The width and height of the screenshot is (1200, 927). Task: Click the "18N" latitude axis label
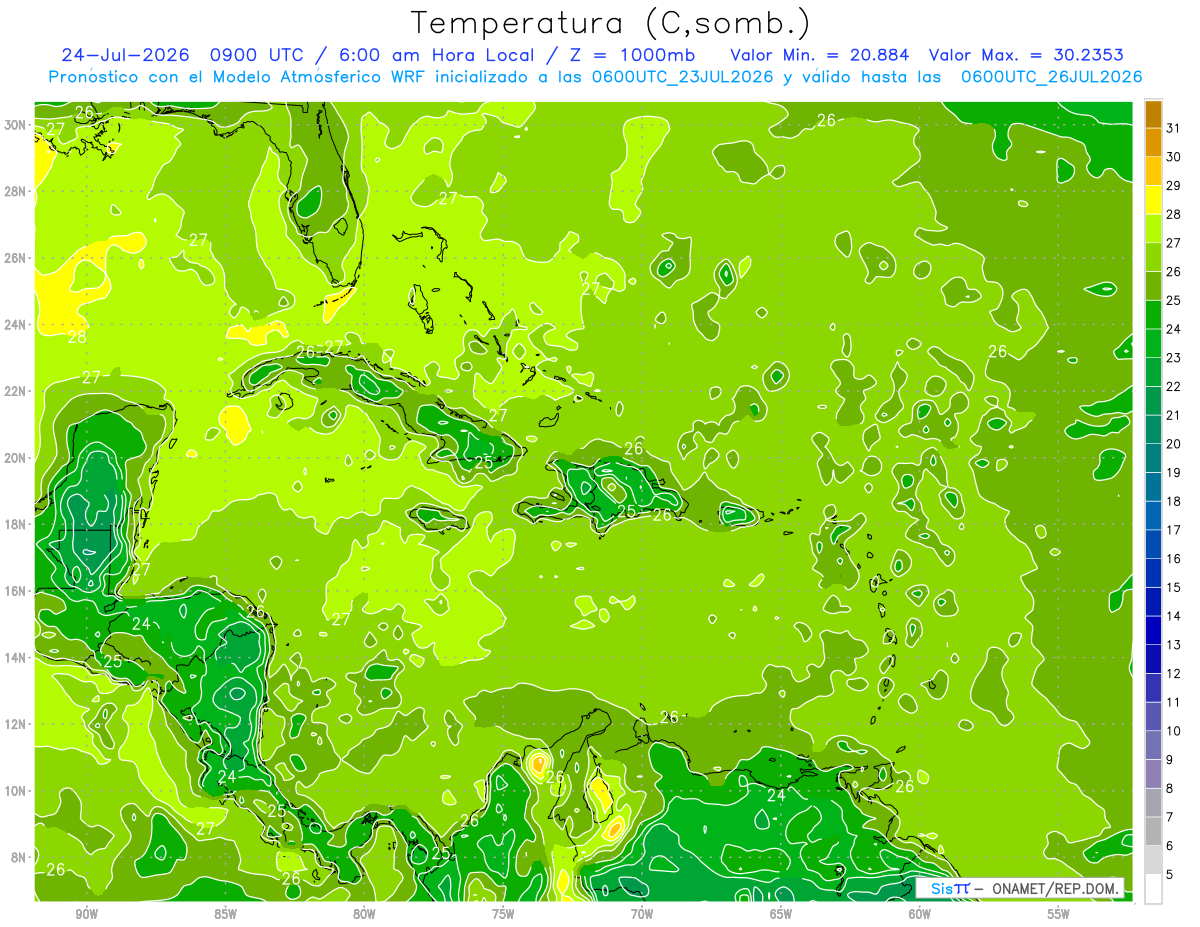(15, 524)
